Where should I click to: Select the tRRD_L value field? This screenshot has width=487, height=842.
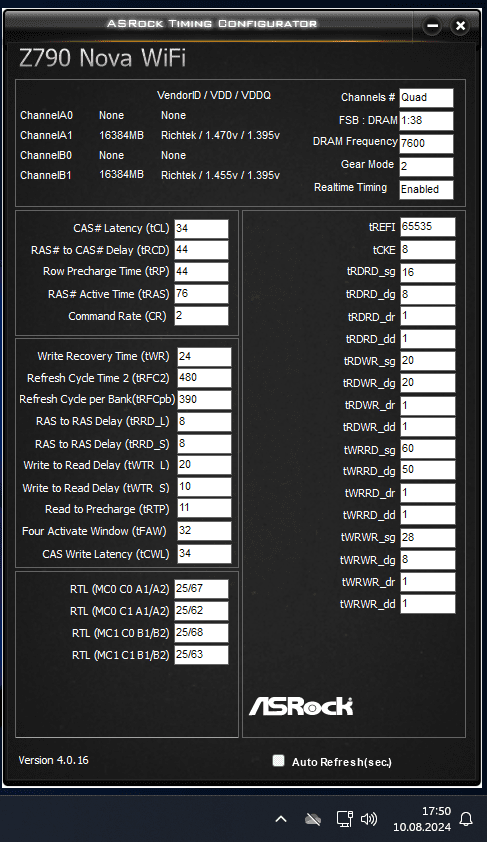pos(204,422)
